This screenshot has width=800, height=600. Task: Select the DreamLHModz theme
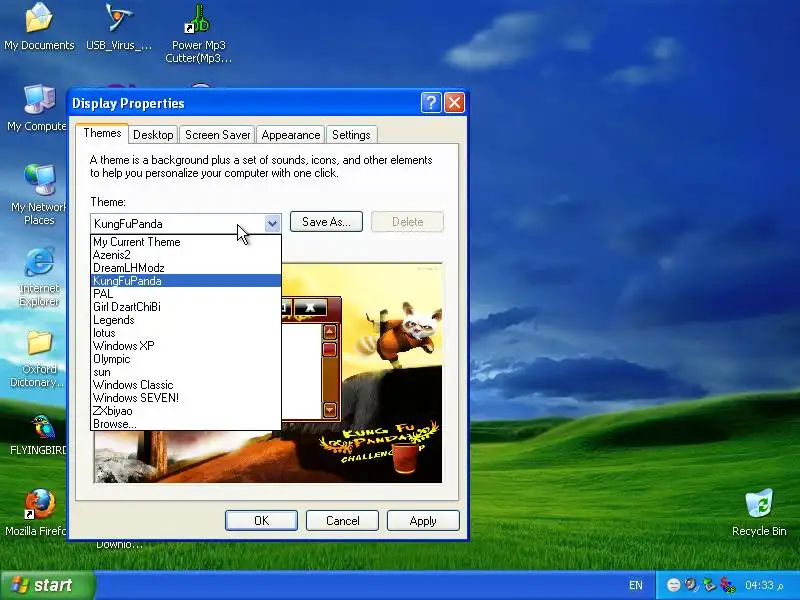186,268
